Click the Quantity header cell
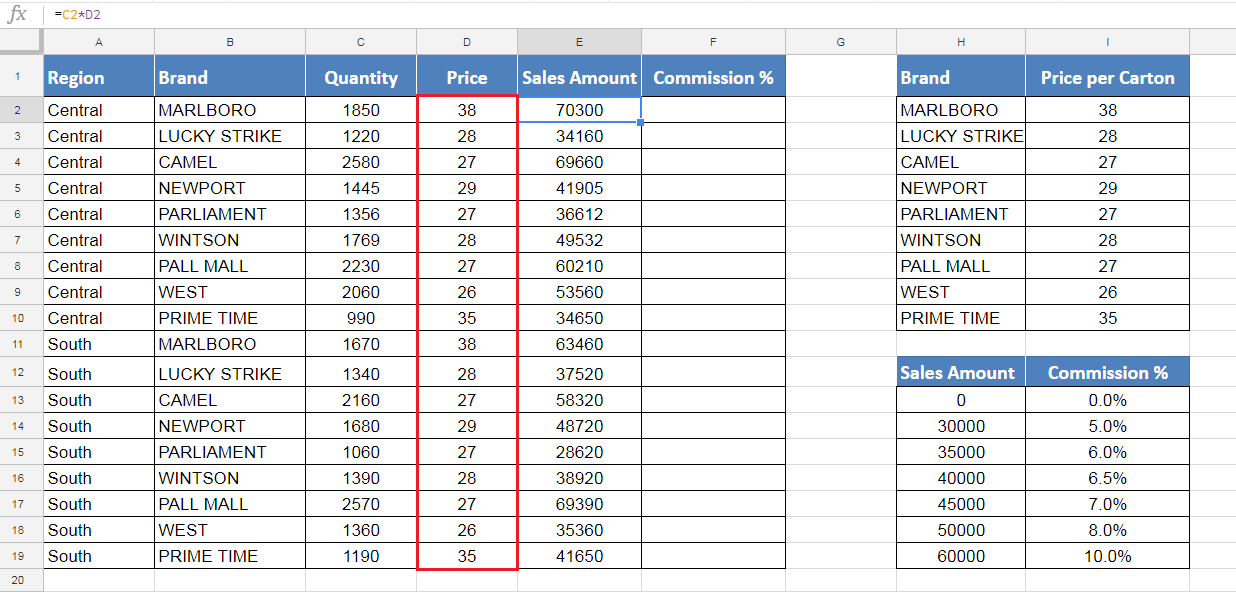1236x592 pixels. [361, 77]
